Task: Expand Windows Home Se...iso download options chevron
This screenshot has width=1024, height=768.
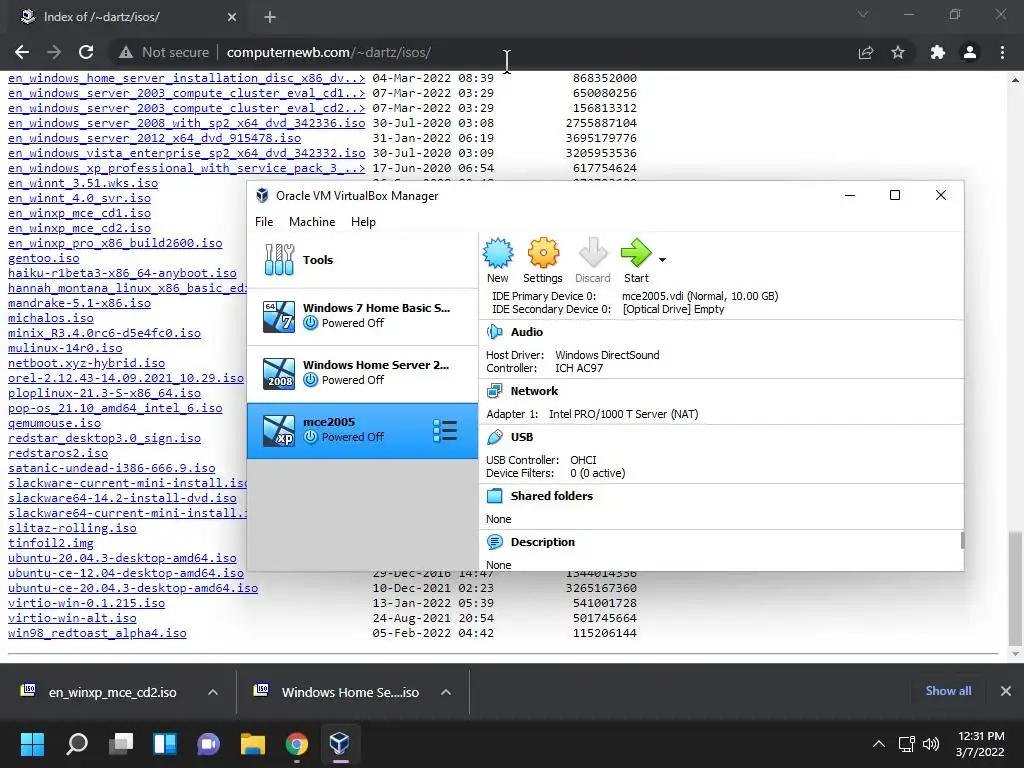Action: pos(446,692)
